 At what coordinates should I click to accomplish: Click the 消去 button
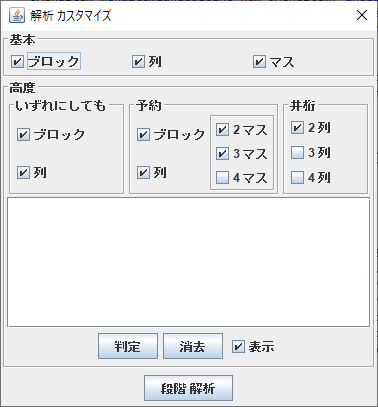193,346
